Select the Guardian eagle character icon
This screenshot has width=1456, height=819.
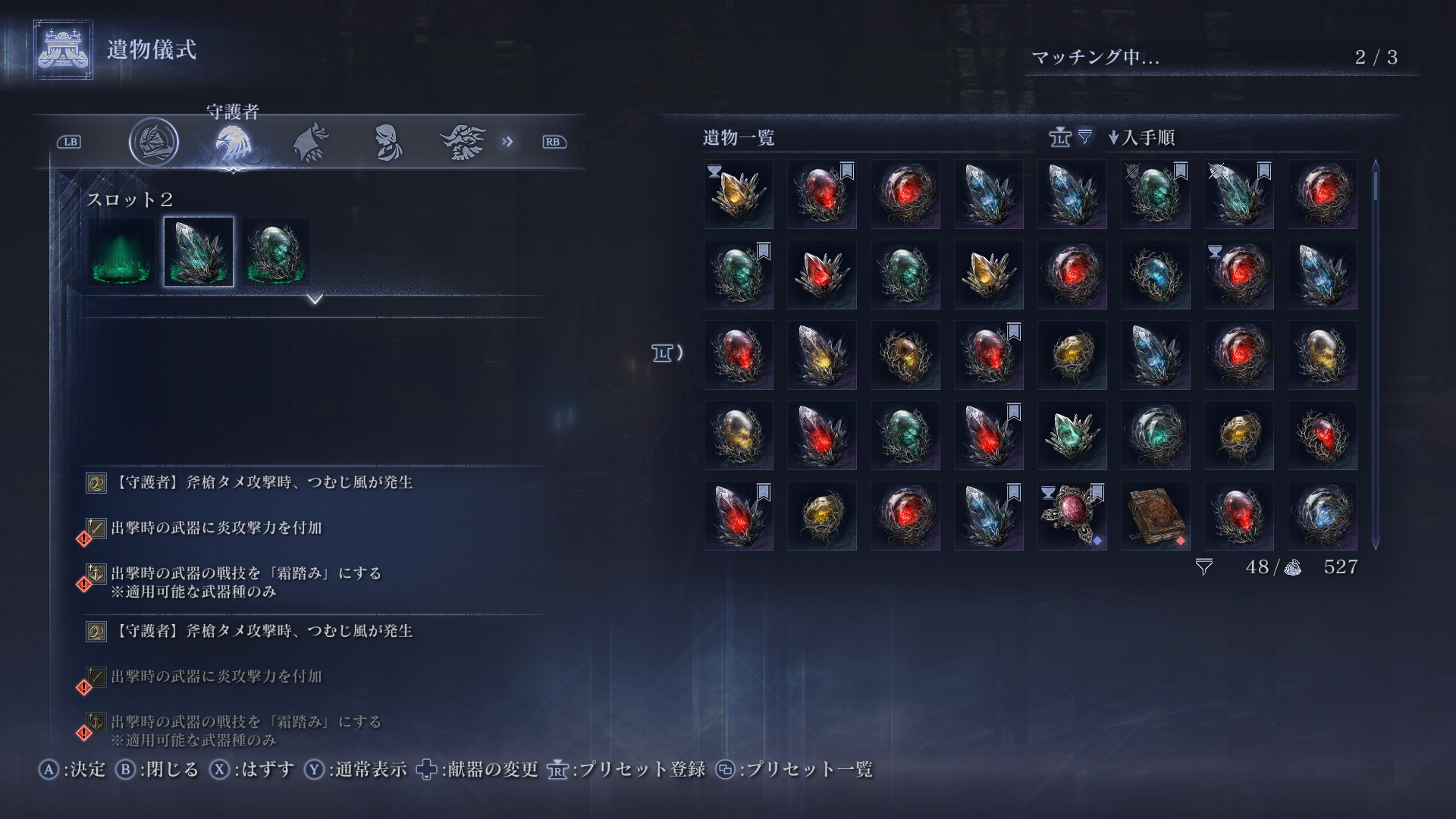(x=233, y=143)
